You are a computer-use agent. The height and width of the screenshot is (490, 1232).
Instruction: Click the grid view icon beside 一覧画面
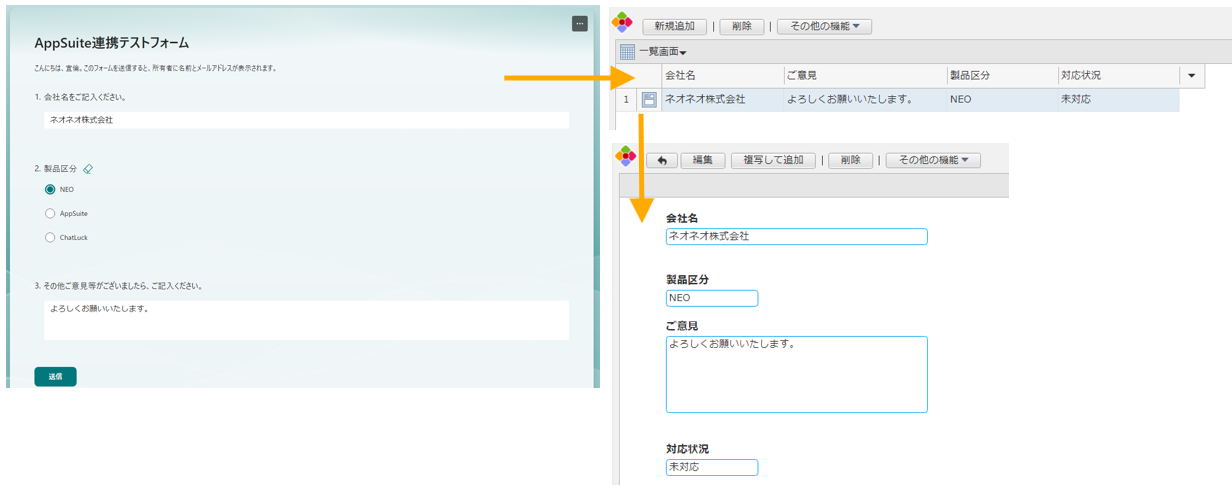point(627,51)
